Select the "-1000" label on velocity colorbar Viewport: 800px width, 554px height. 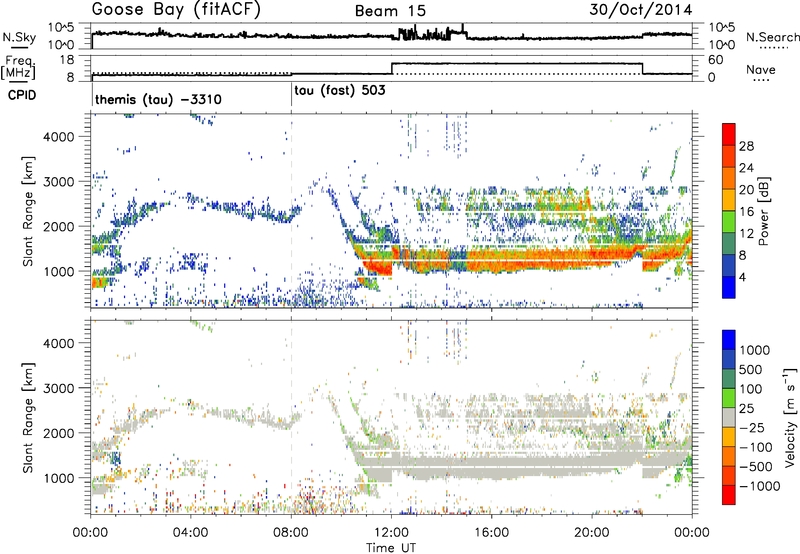[x=759, y=486]
